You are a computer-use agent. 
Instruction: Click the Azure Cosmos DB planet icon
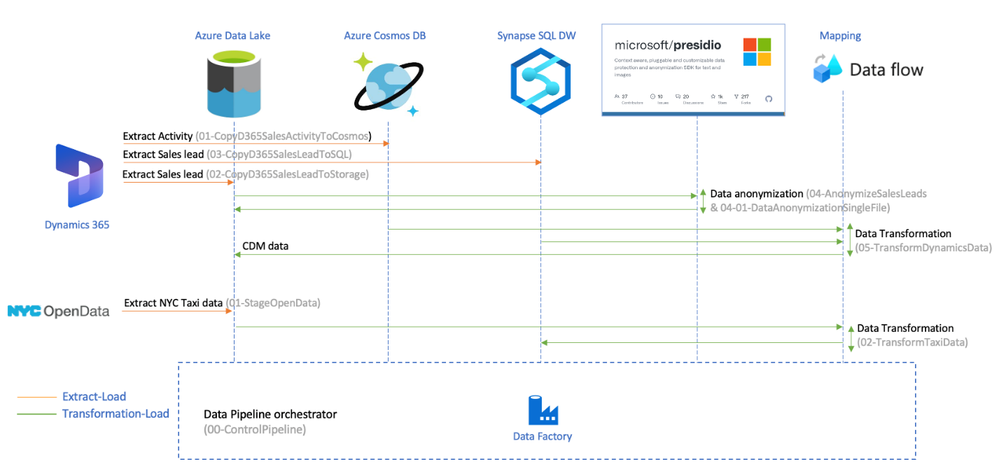[x=387, y=85]
